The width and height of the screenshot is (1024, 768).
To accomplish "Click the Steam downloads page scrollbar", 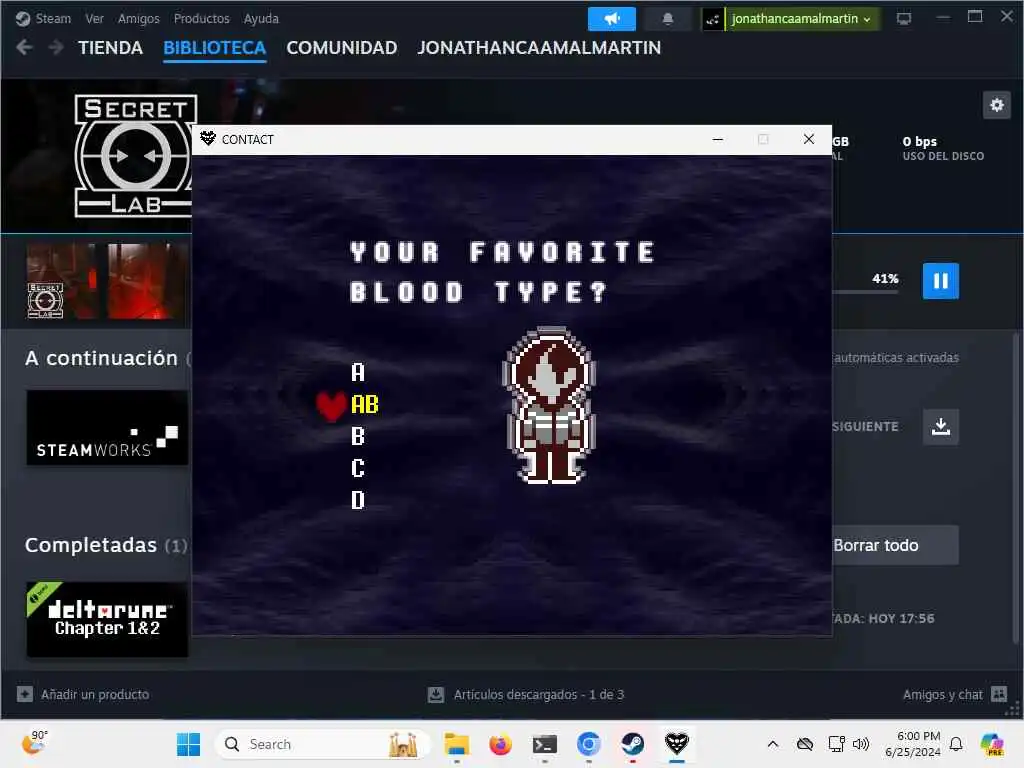I will pos(1016,487).
